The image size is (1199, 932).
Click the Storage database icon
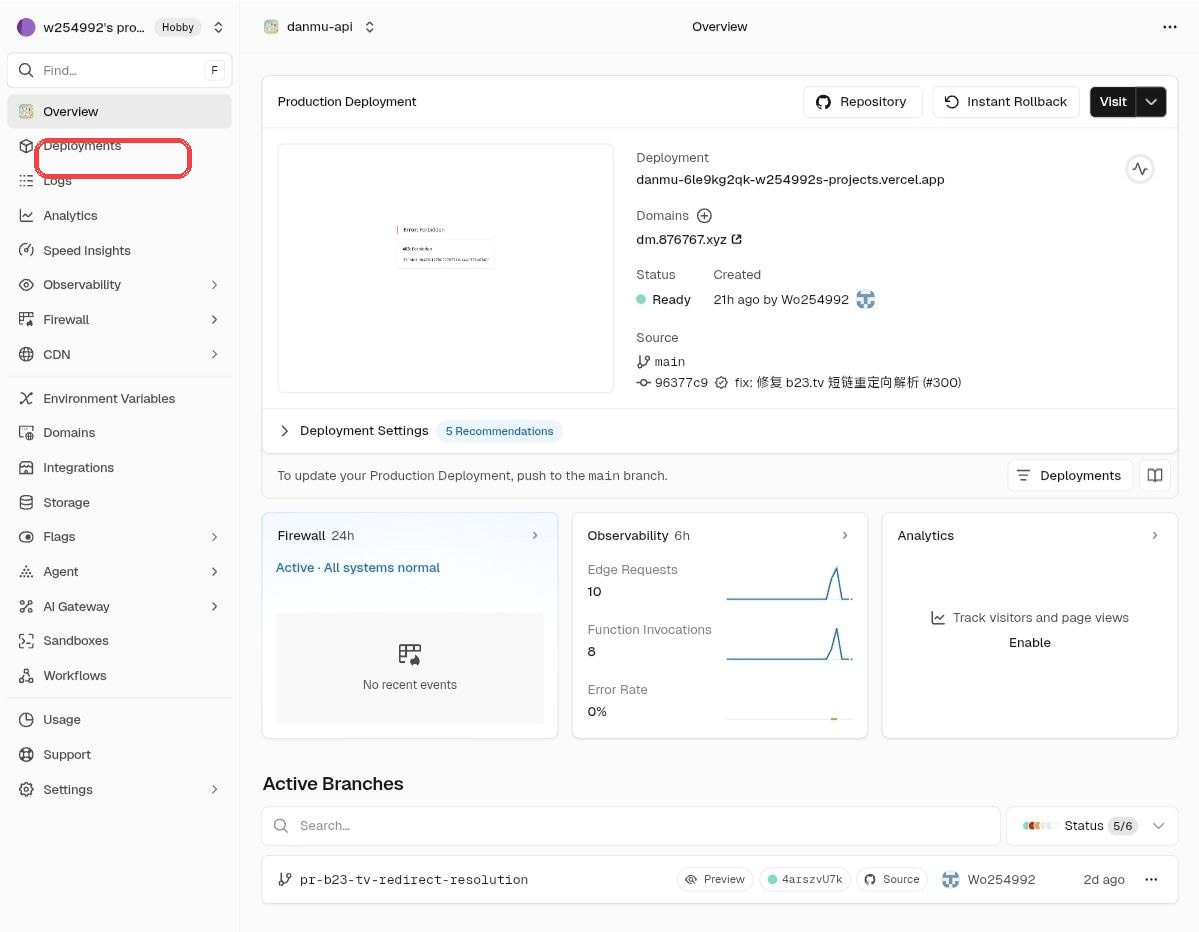pyautogui.click(x=26, y=502)
